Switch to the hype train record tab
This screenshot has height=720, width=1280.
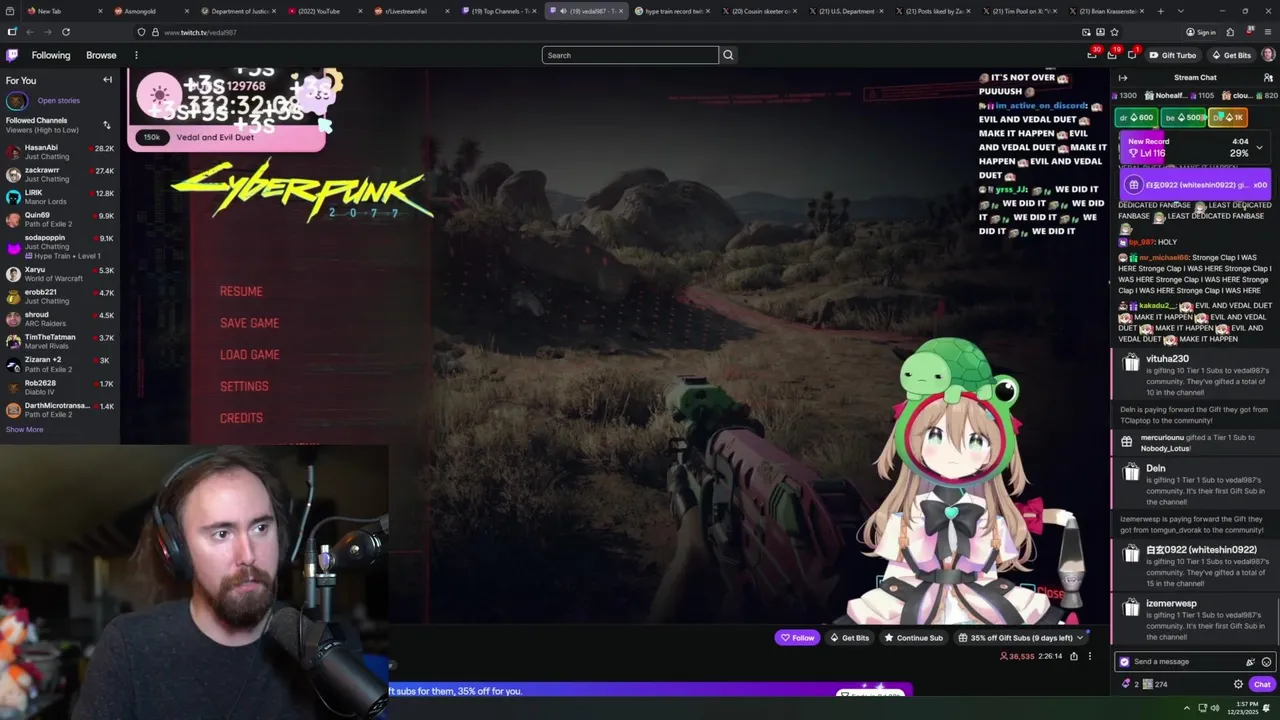pyautogui.click(x=672, y=11)
